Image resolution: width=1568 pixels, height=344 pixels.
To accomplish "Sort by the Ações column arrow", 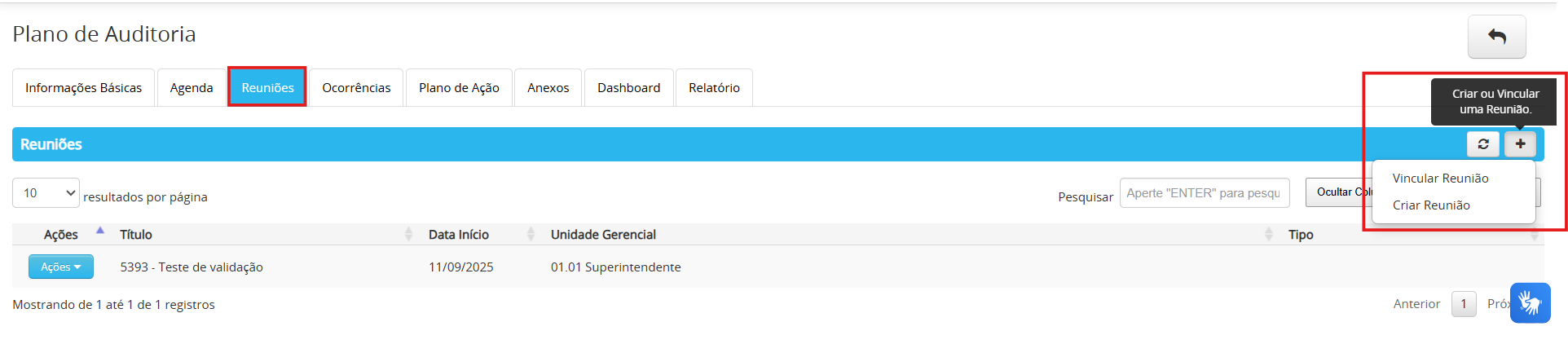I will [x=100, y=232].
